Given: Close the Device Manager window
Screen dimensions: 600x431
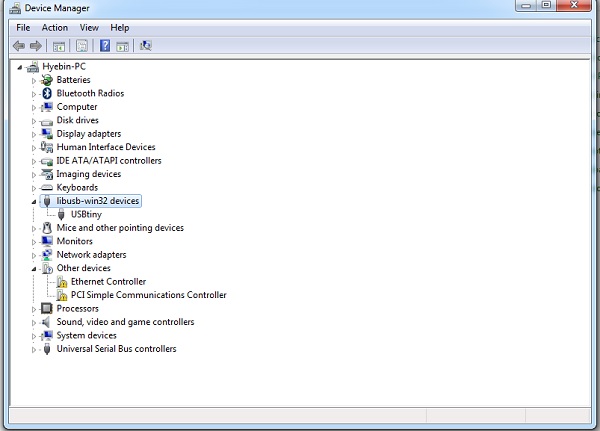Looking at the screenshot, I should [x=574, y=5].
